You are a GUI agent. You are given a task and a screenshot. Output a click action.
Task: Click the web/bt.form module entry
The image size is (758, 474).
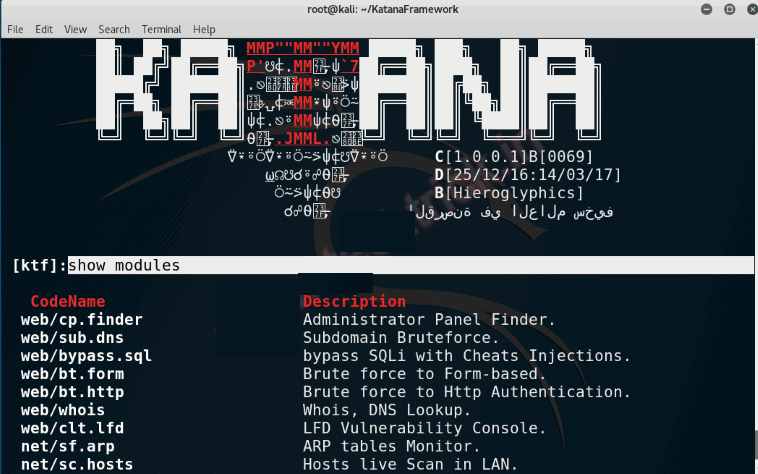[73, 373]
